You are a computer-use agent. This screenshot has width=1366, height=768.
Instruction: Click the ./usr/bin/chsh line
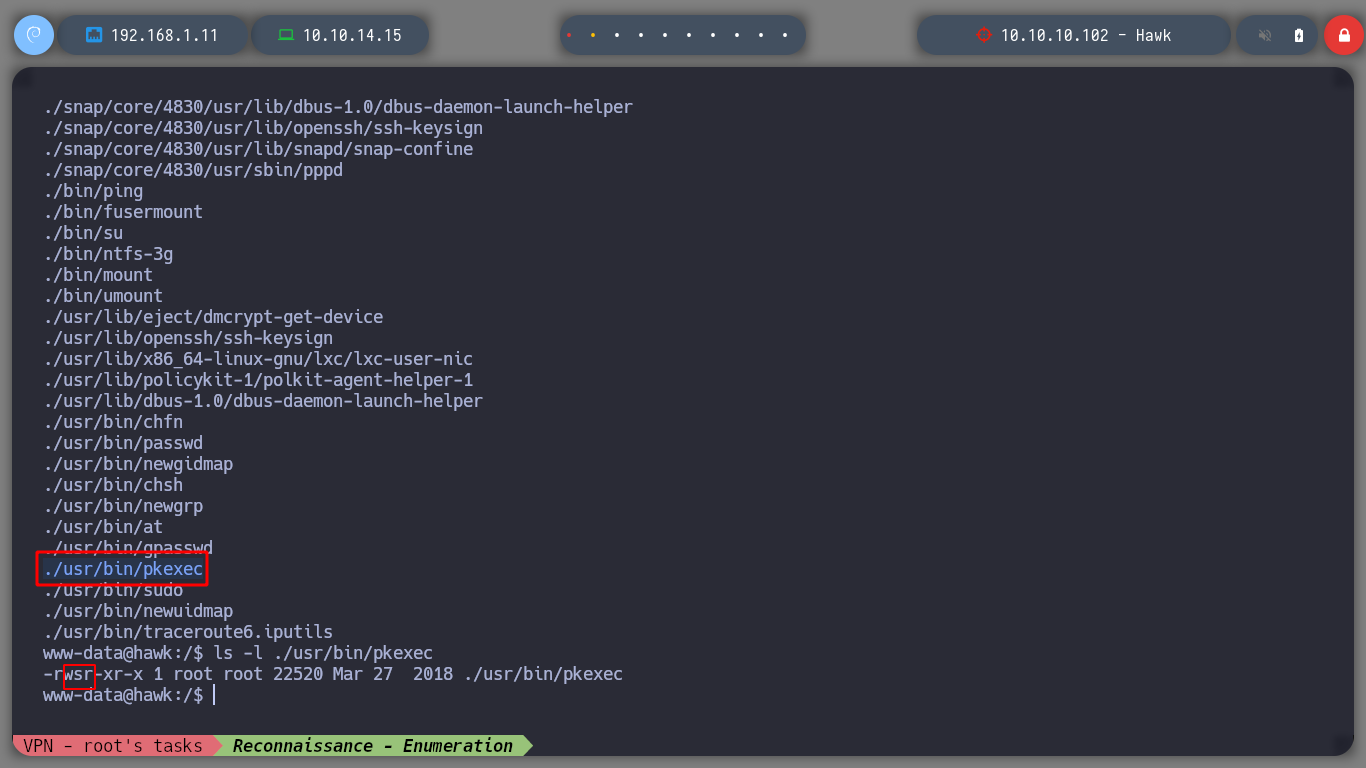pos(113,485)
